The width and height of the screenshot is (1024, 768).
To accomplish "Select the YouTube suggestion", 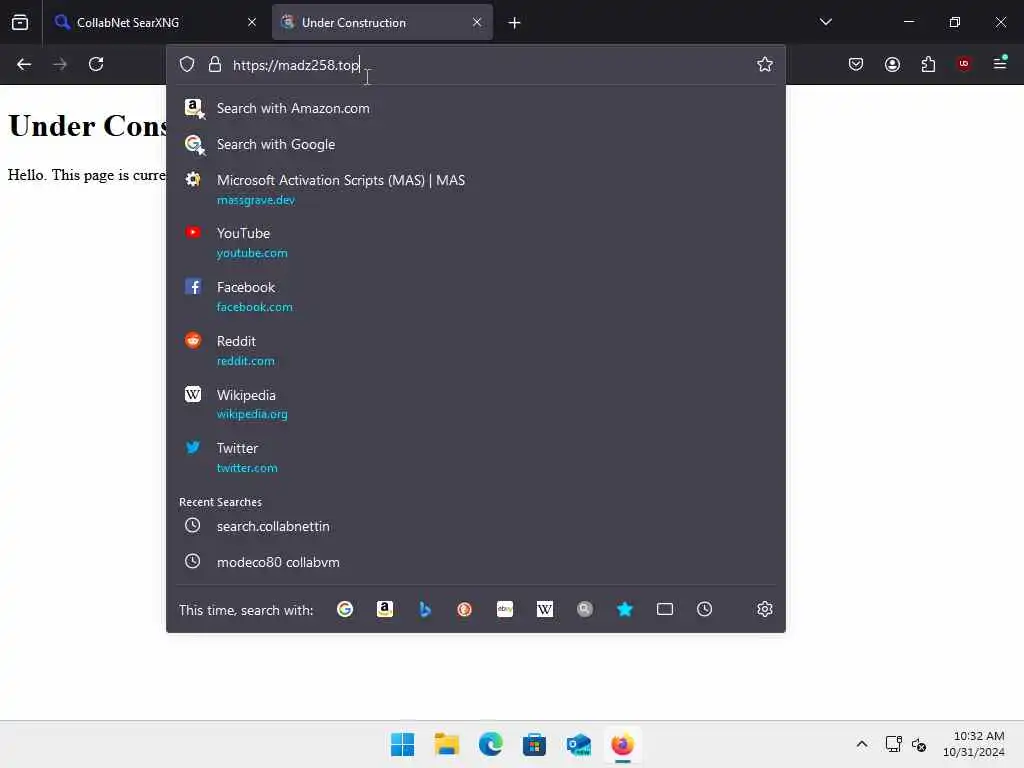I will [x=475, y=242].
